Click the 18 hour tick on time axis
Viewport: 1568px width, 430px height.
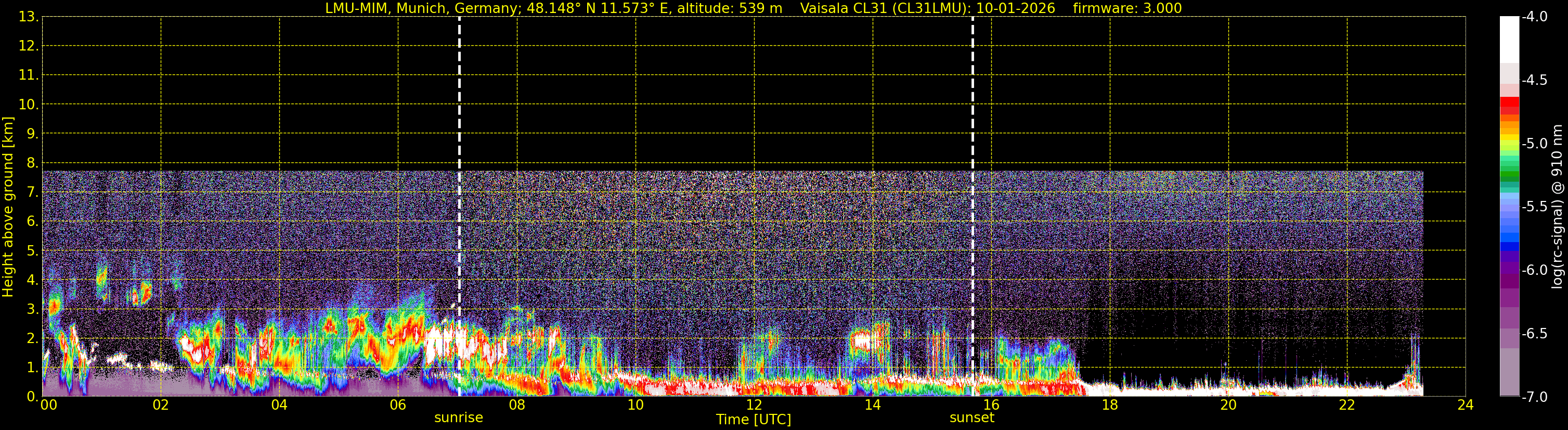tap(1110, 406)
